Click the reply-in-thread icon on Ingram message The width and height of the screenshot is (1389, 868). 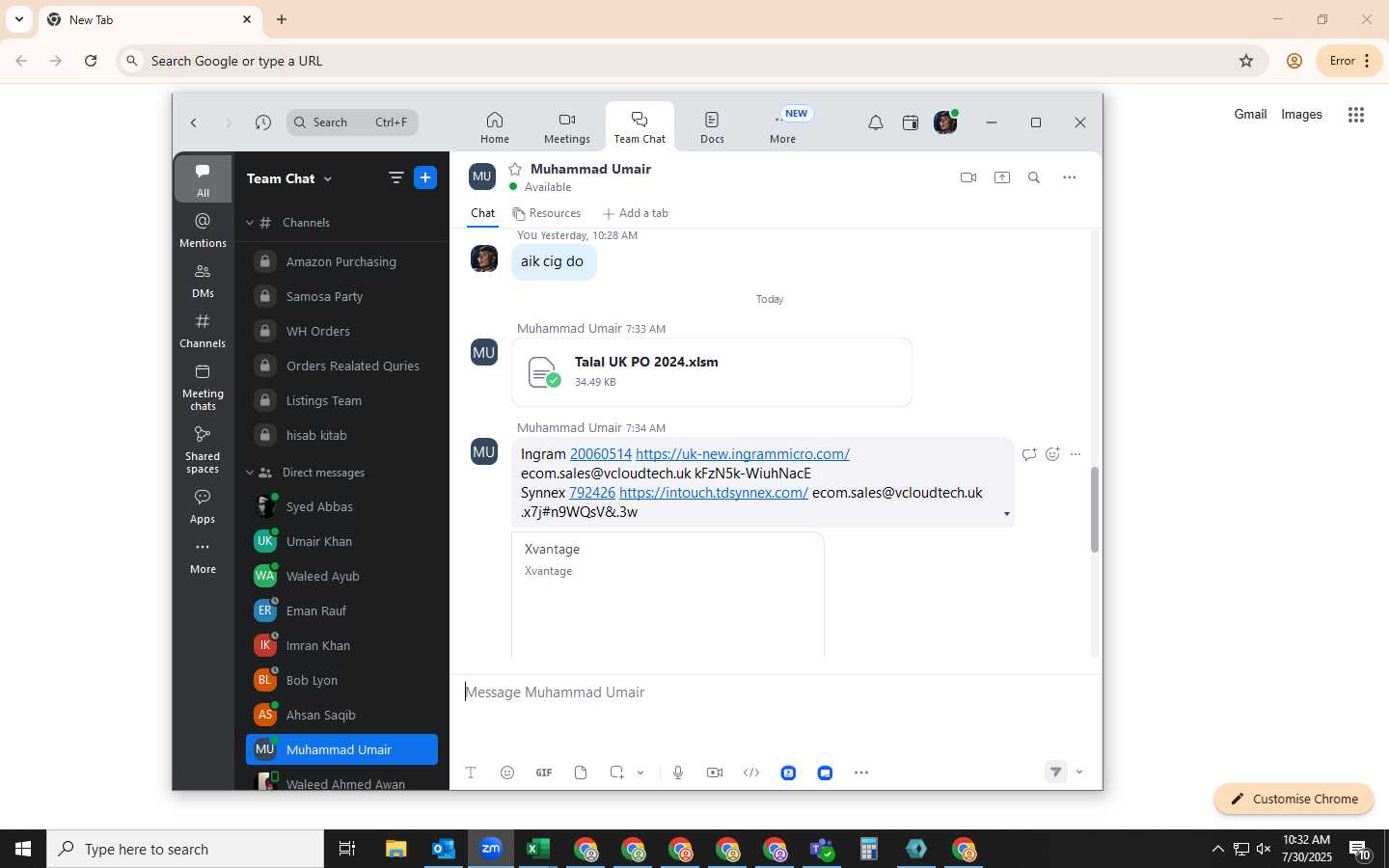[1029, 454]
